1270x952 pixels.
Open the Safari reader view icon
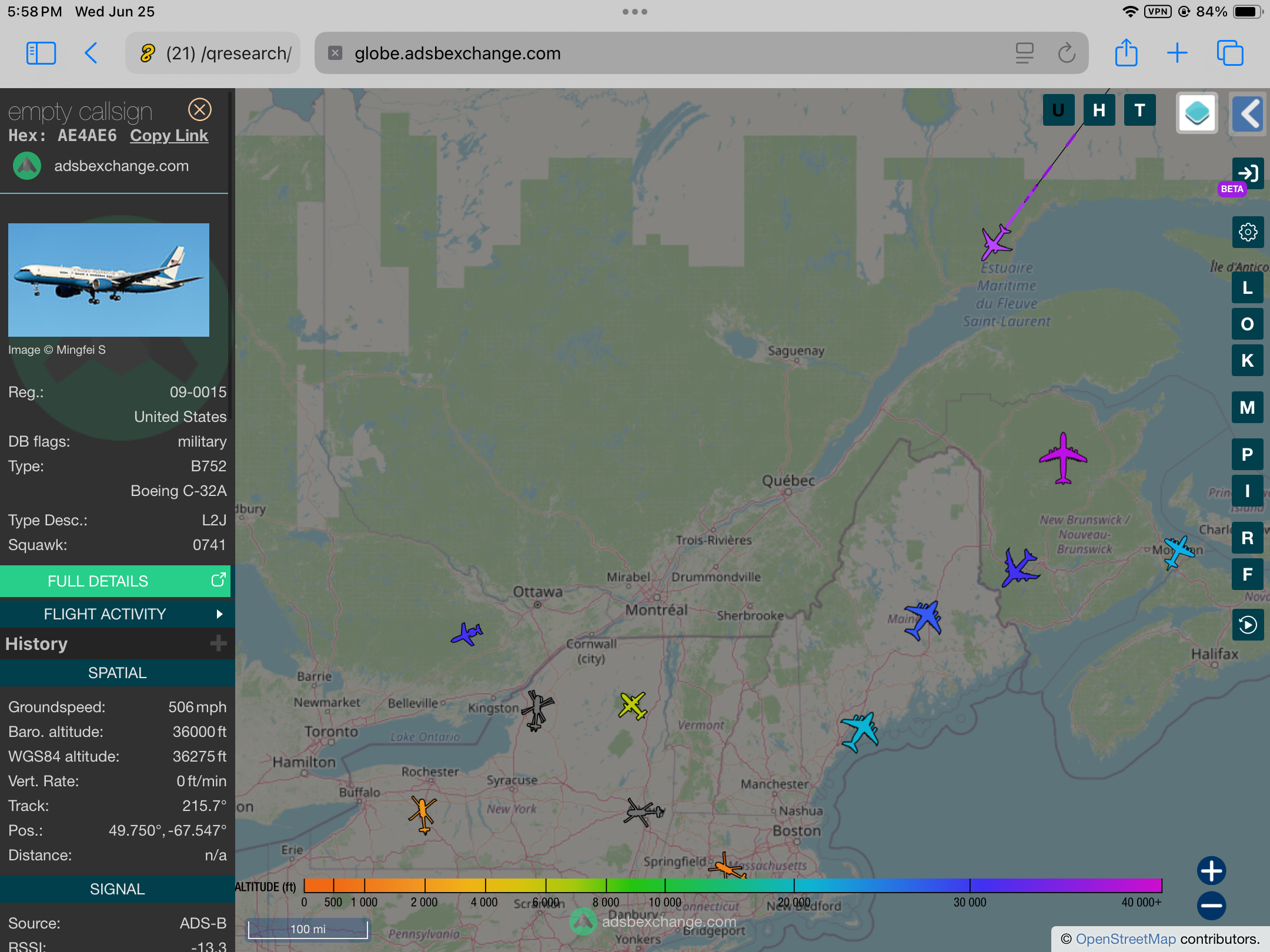(1024, 53)
